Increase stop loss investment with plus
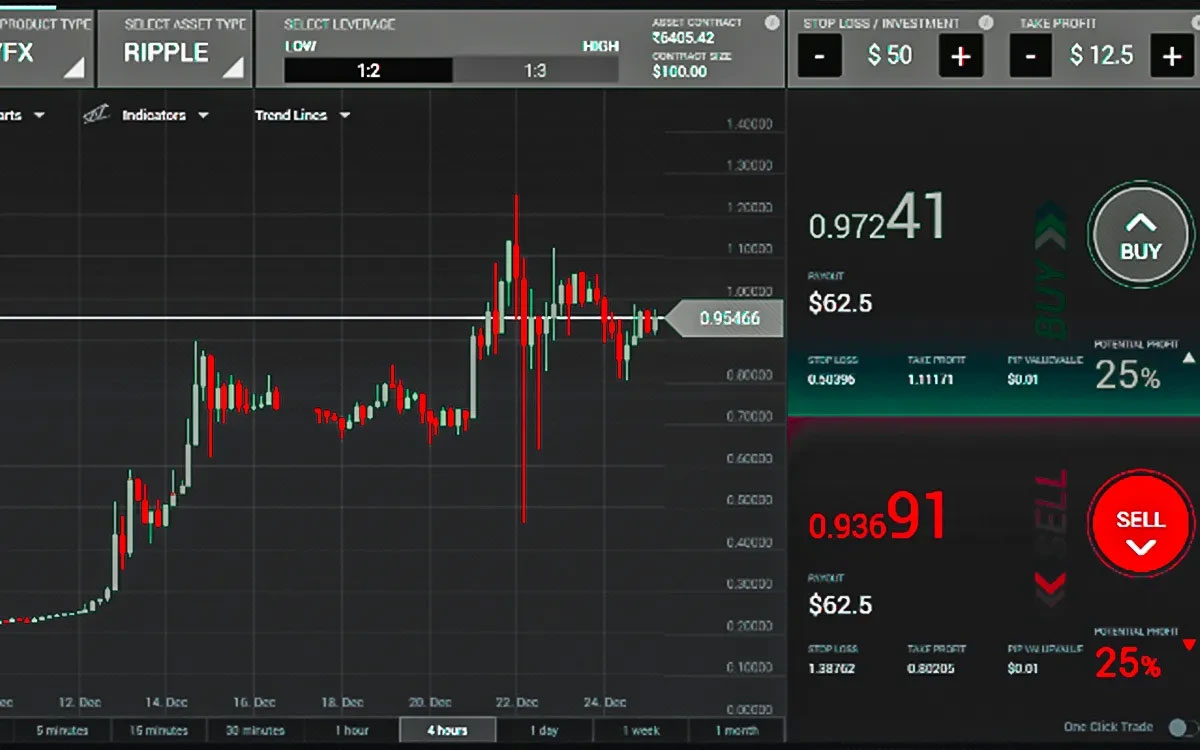Image resolution: width=1200 pixels, height=750 pixels. [959, 56]
